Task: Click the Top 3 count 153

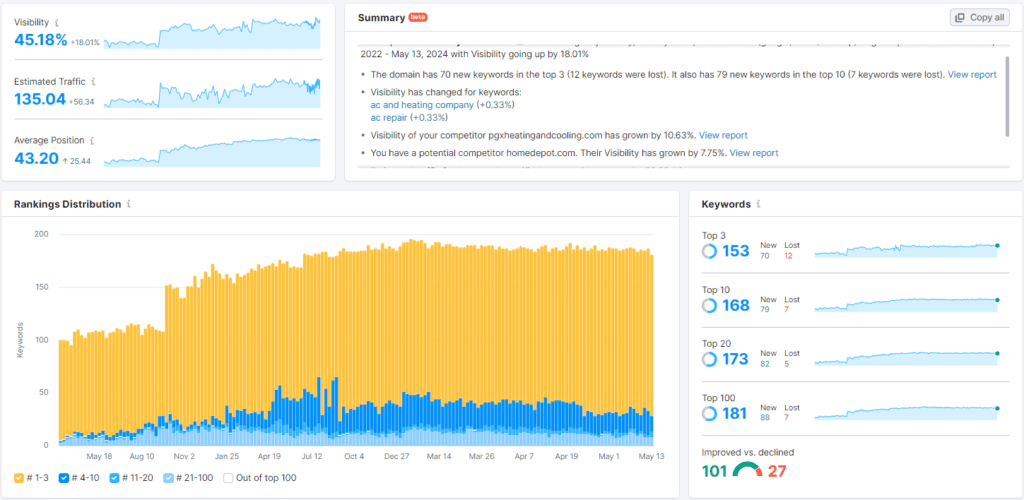Action: [x=735, y=251]
